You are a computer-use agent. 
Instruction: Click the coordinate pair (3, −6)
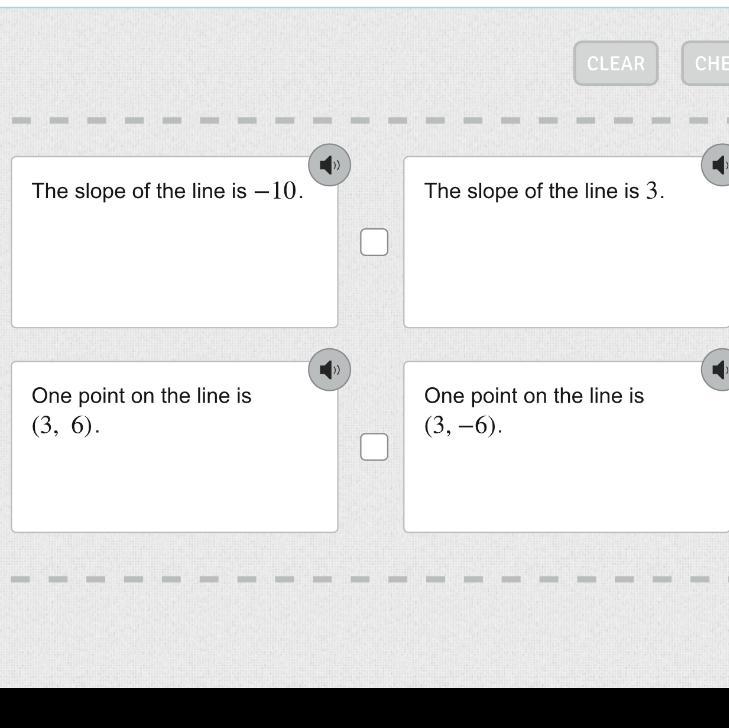(462, 426)
